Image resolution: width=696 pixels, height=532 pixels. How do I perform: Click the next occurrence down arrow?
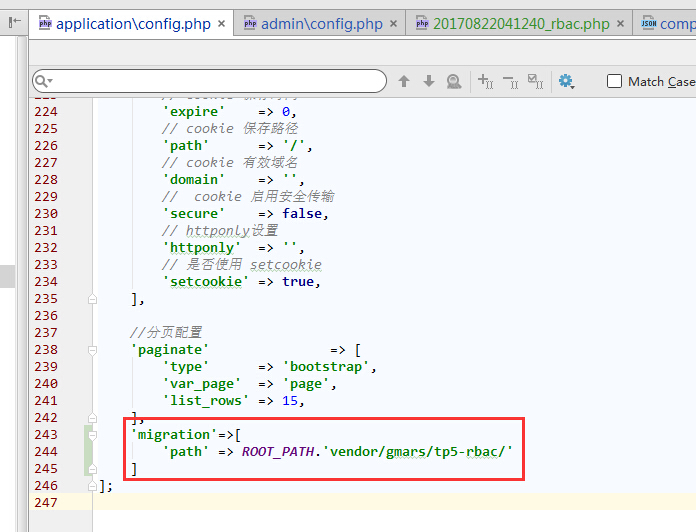[x=429, y=82]
